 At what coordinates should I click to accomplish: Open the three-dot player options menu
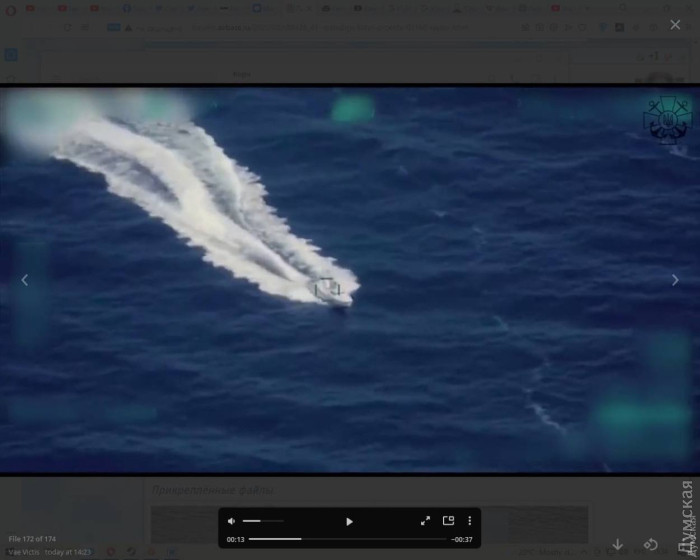(x=469, y=521)
